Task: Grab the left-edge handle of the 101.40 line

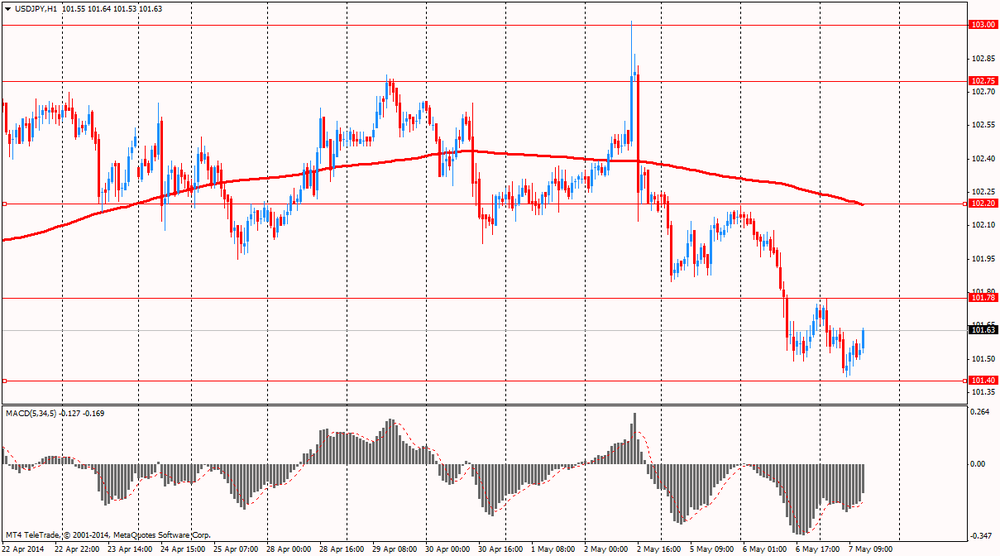Action: [x=4, y=381]
